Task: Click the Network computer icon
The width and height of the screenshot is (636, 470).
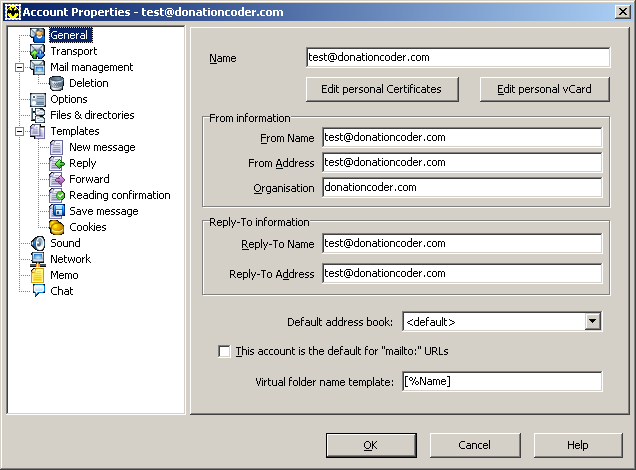Action: 37,259
